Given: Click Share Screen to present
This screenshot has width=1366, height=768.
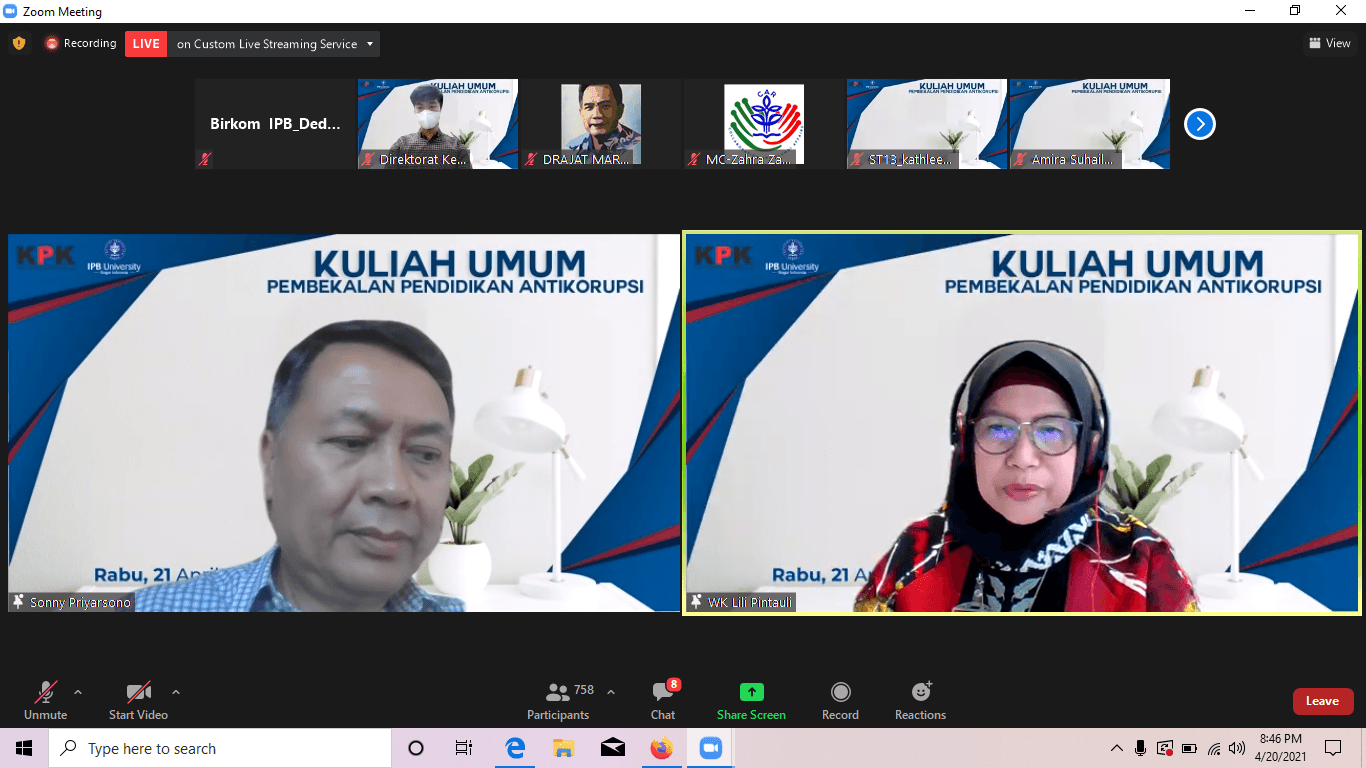Looking at the screenshot, I should (750, 700).
